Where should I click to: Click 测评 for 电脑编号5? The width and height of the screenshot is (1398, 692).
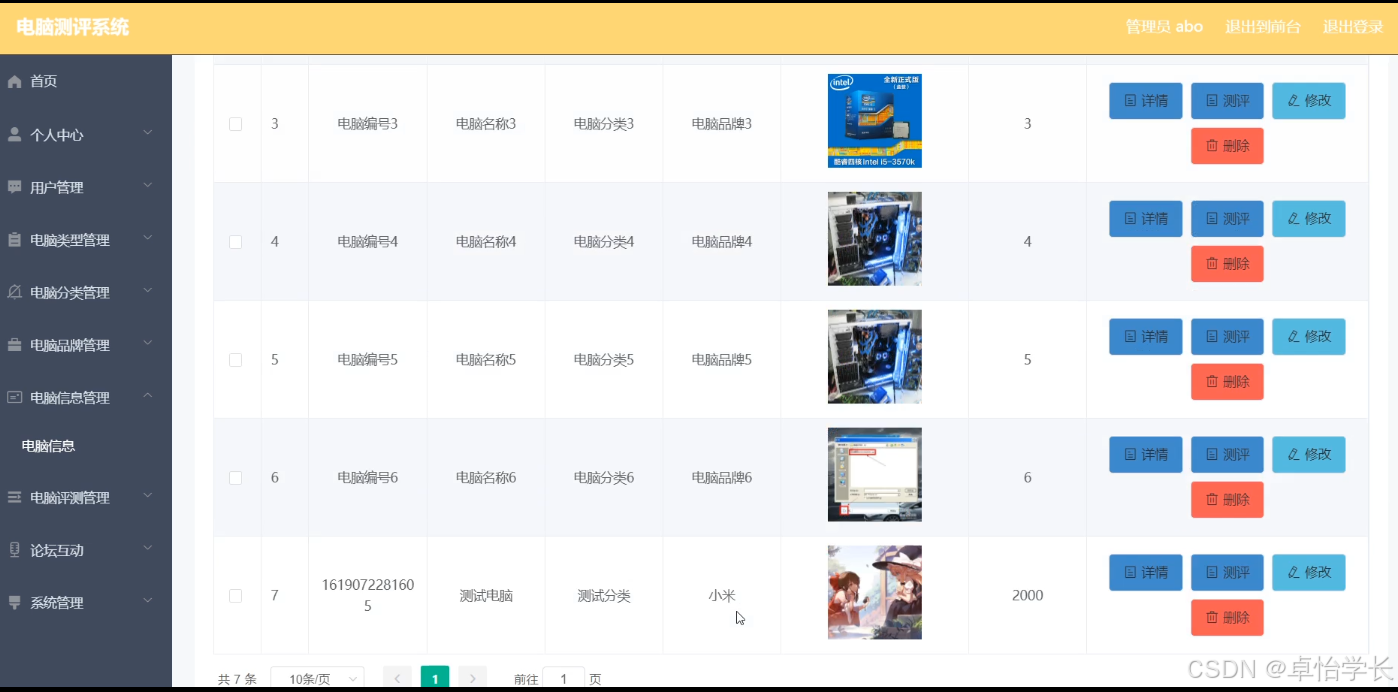click(x=1227, y=337)
